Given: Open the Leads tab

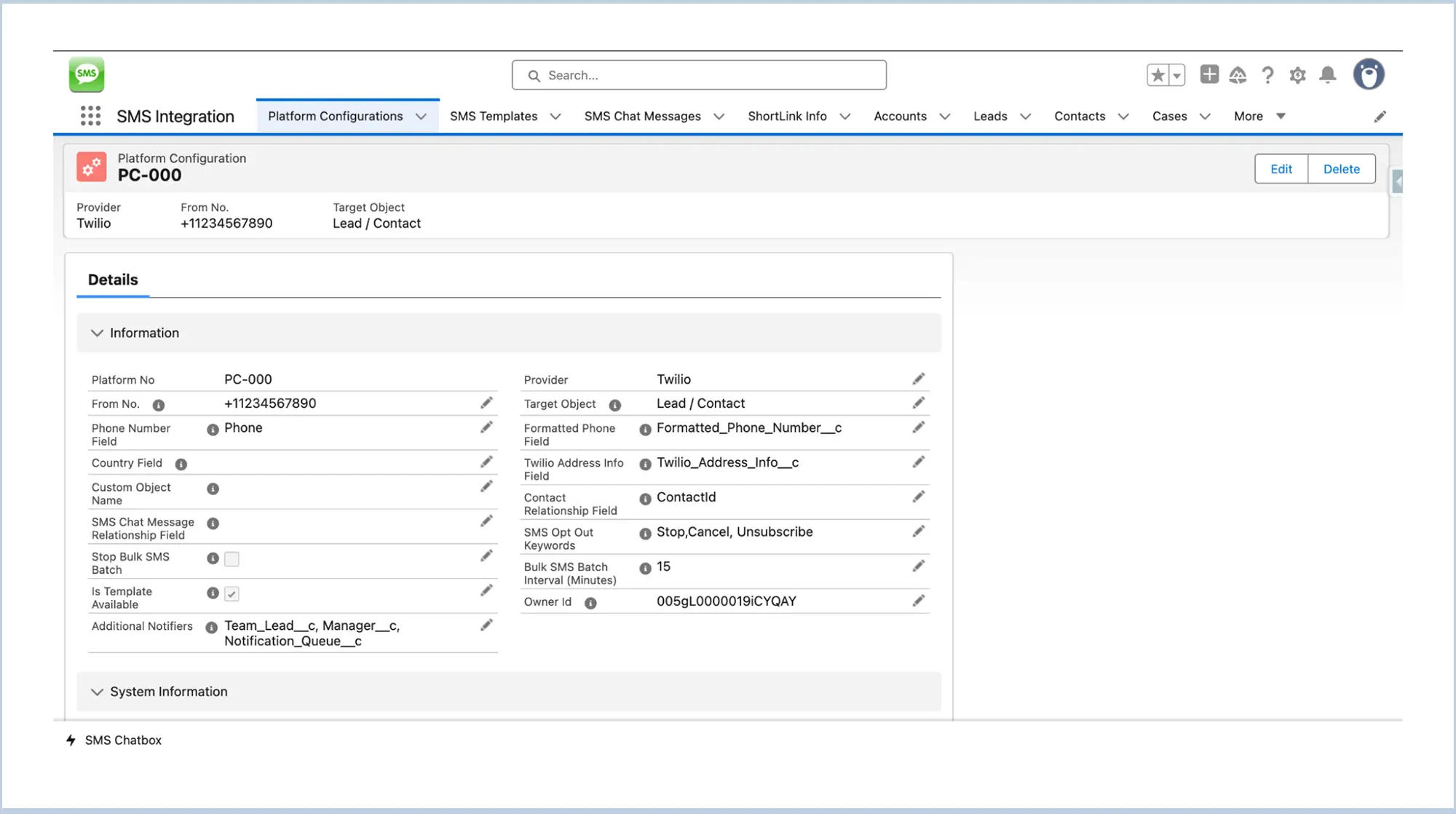Looking at the screenshot, I should 990,116.
